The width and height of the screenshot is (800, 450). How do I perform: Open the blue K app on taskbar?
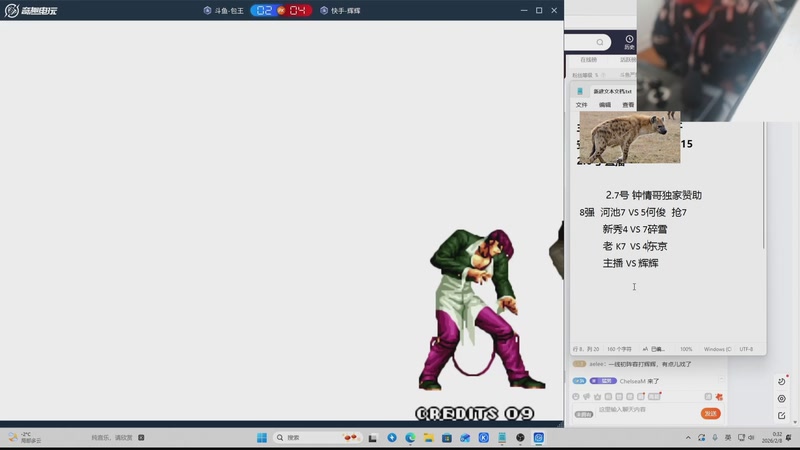coord(484,438)
